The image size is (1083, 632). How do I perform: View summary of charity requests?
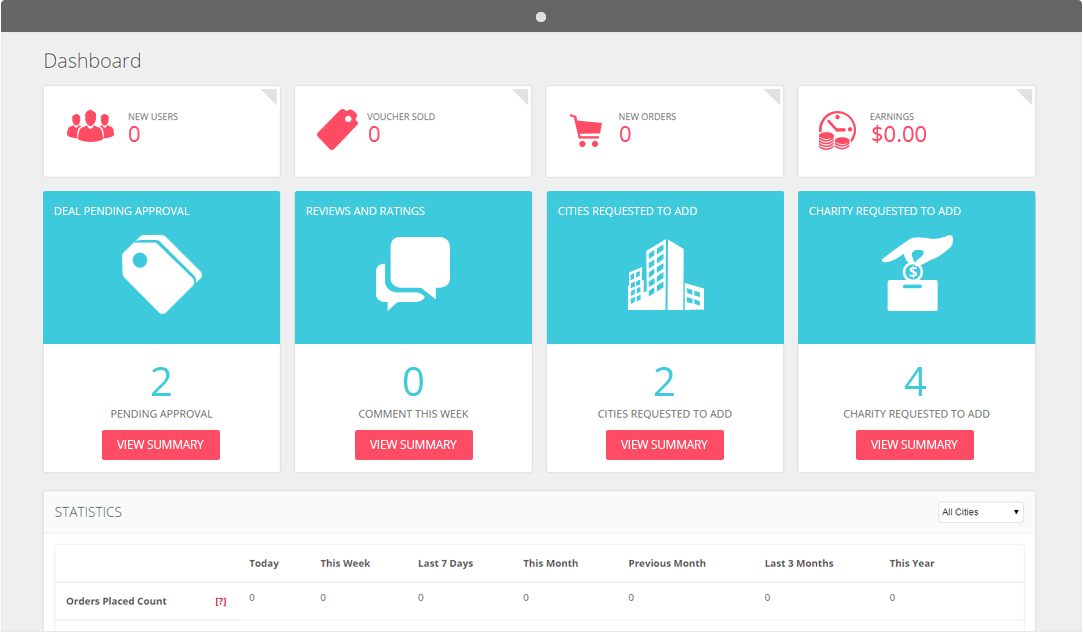tap(914, 445)
